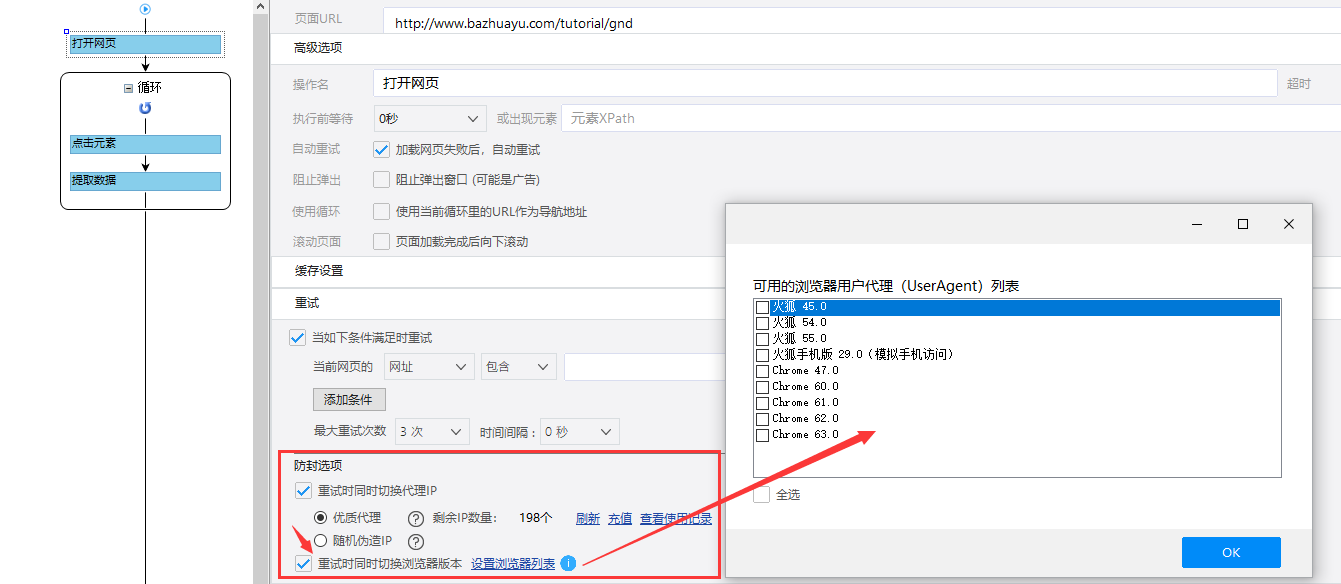
Task: Open the 设置浏览器列表 link
Action: click(x=513, y=564)
